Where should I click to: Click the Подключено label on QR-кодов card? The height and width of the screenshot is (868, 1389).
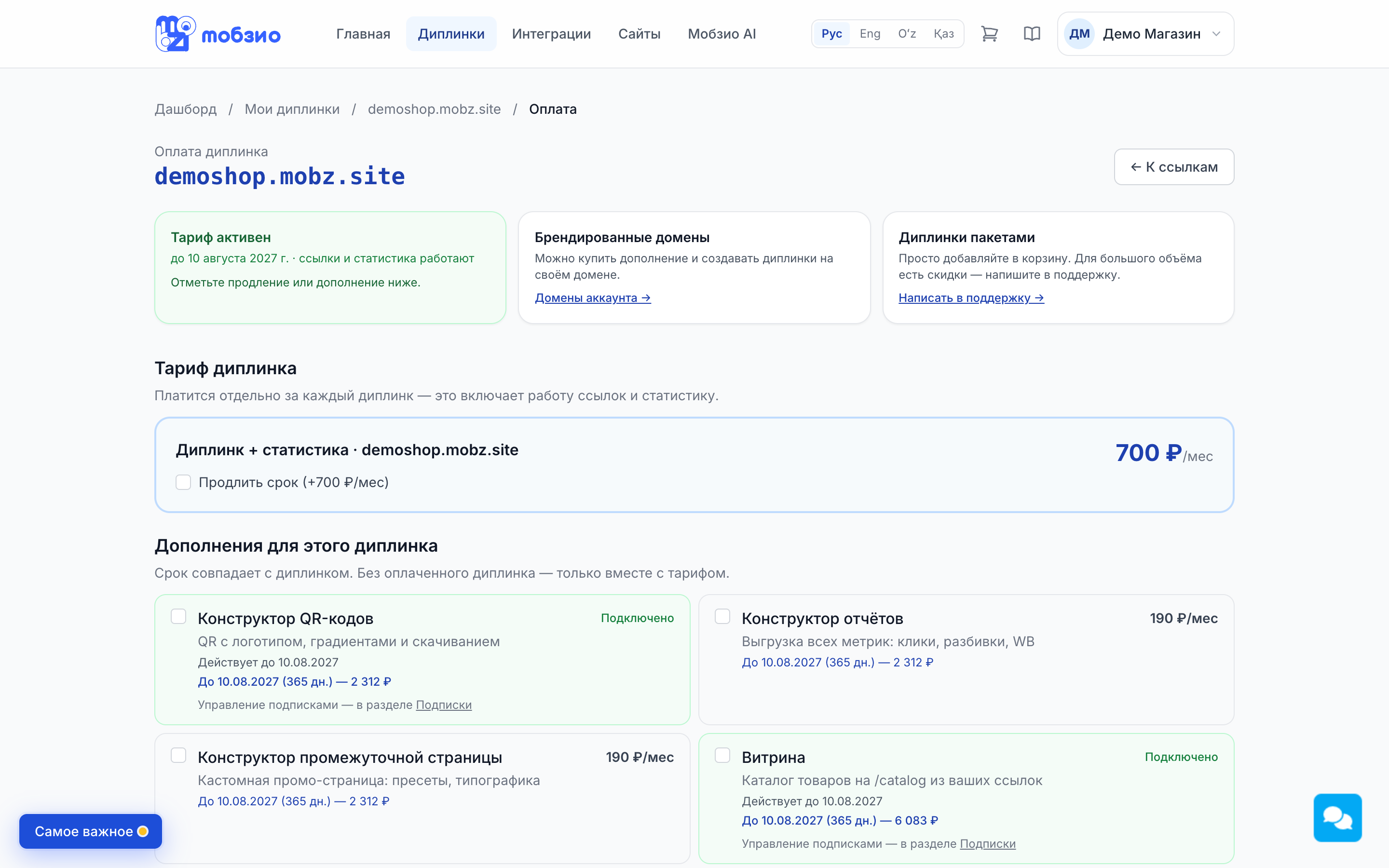[637, 618]
